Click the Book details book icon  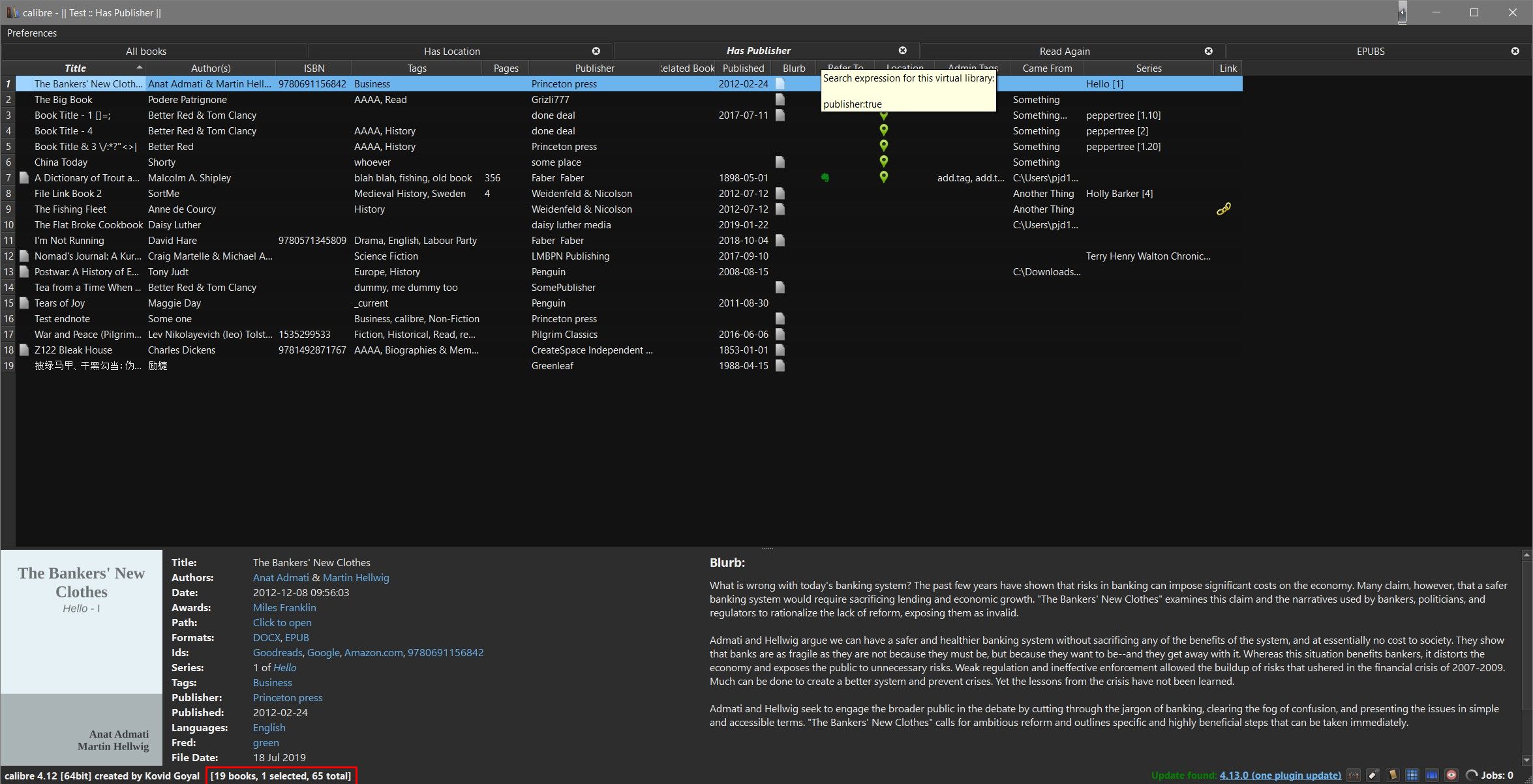[1393, 775]
